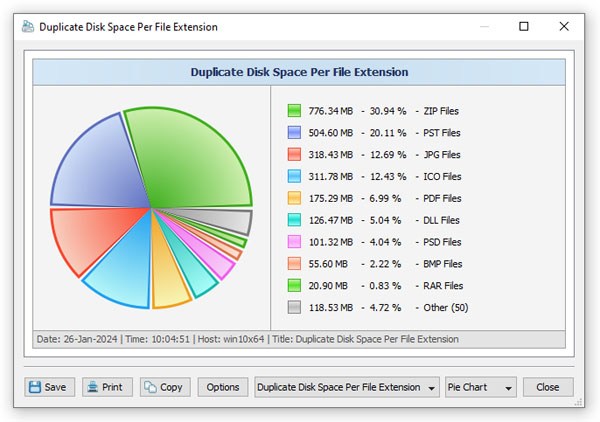Screen dimensions: 600x422
Task: Open the Pie Chart type dropdown
Action: [481, 387]
